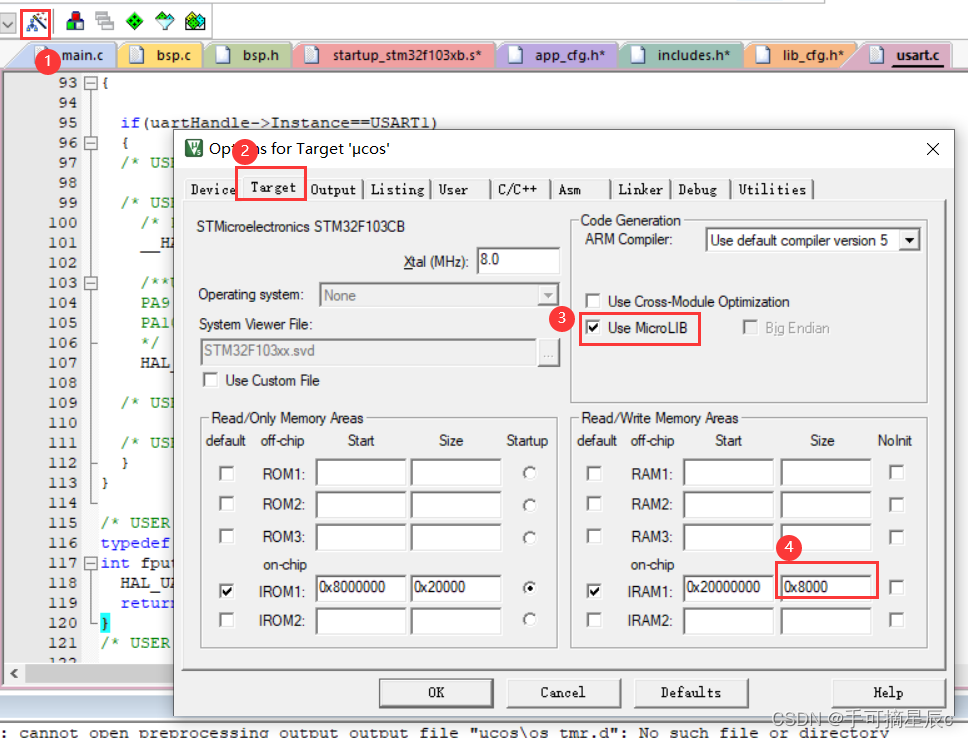Open the Manage Multi-Project Workspace icon
Image resolution: width=968 pixels, height=738 pixels.
104,21
